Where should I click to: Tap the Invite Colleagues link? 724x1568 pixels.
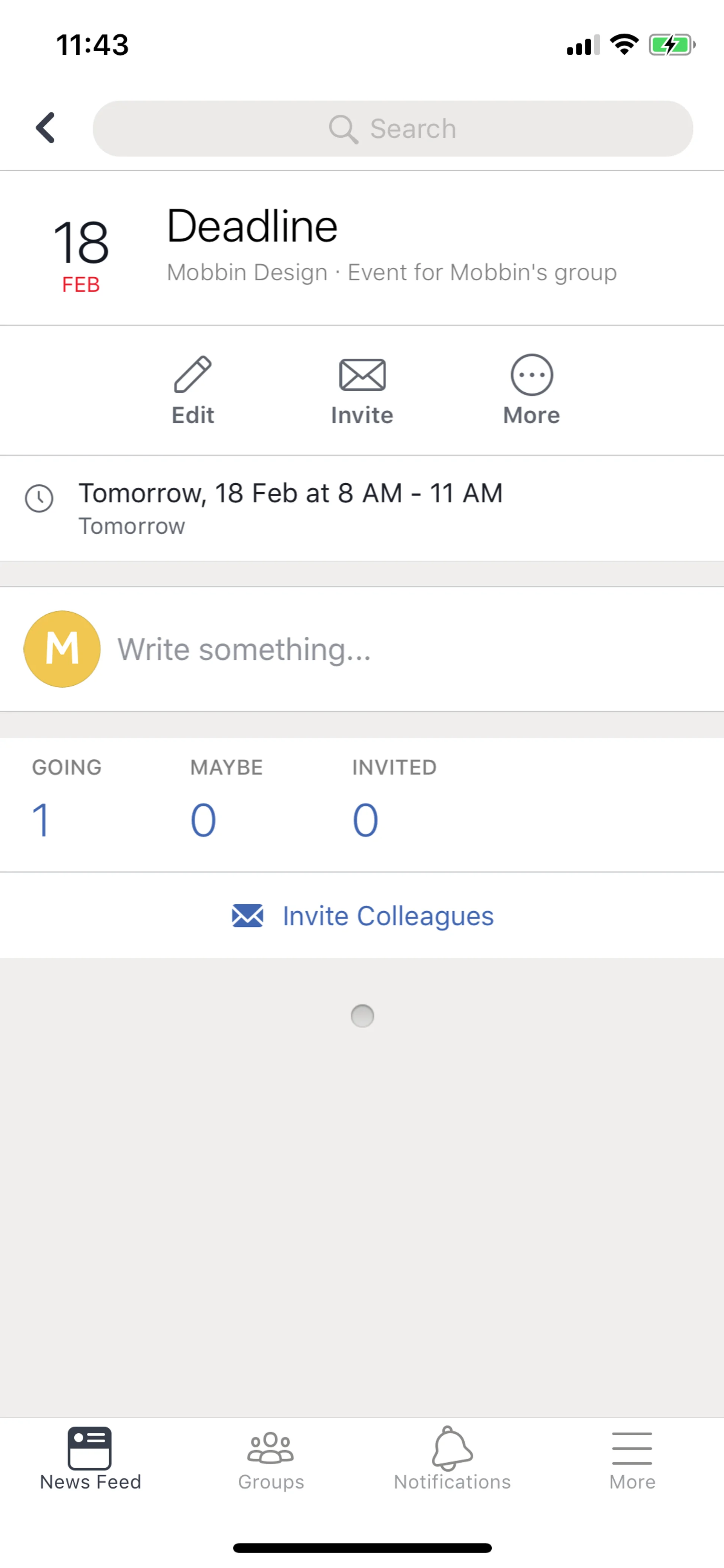tap(388, 916)
